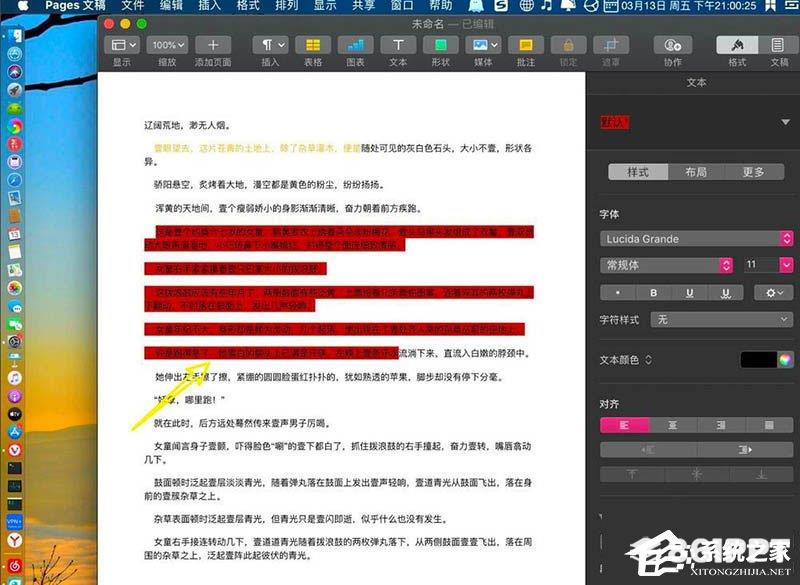The height and width of the screenshot is (585, 800).
Task: Open the 插入 paragraph insert dropdown
Action: [270, 45]
